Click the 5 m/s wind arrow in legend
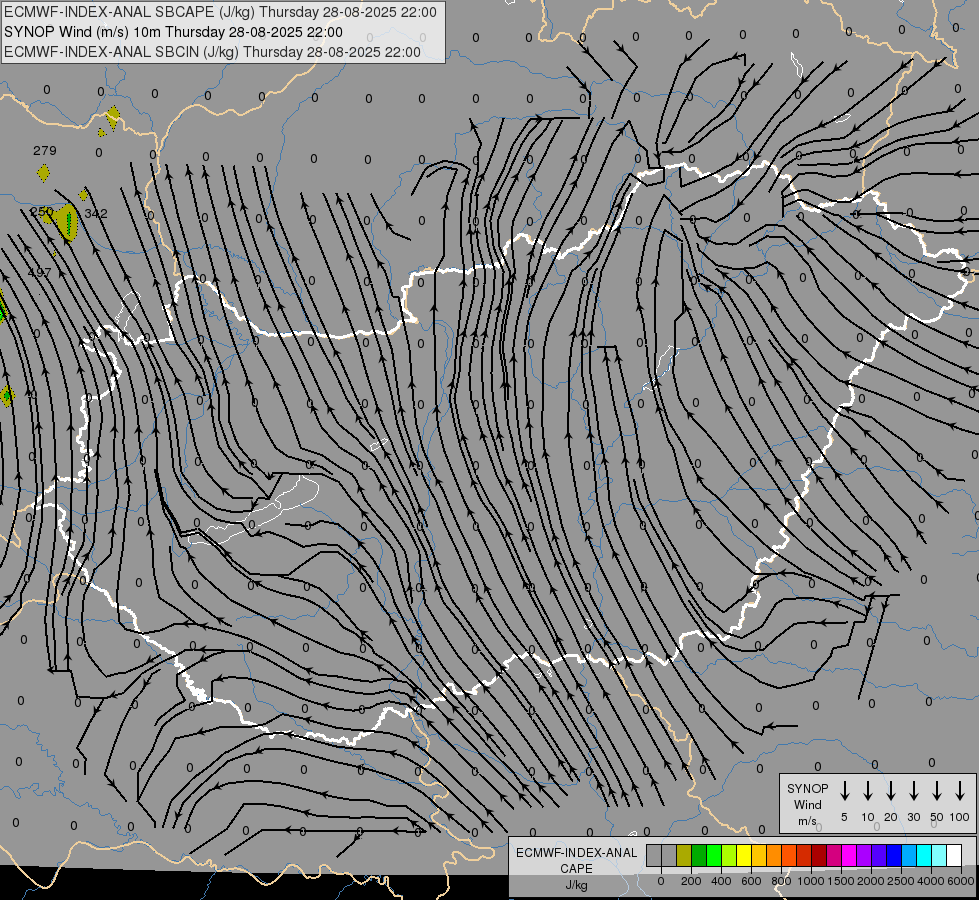This screenshot has width=979, height=900. 844,791
